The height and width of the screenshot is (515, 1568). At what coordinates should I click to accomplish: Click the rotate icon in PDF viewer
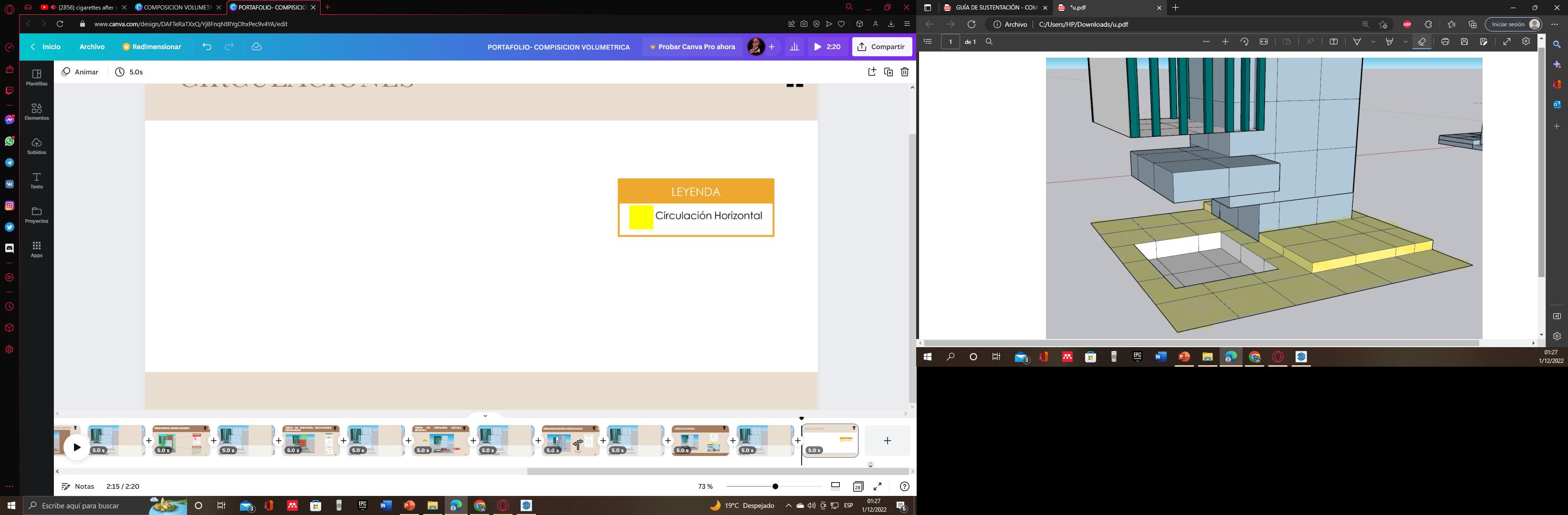(x=1244, y=41)
